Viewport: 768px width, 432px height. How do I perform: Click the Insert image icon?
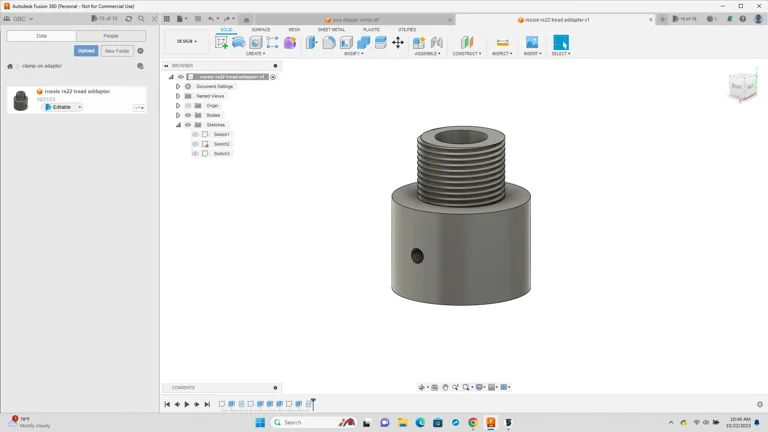[532, 43]
